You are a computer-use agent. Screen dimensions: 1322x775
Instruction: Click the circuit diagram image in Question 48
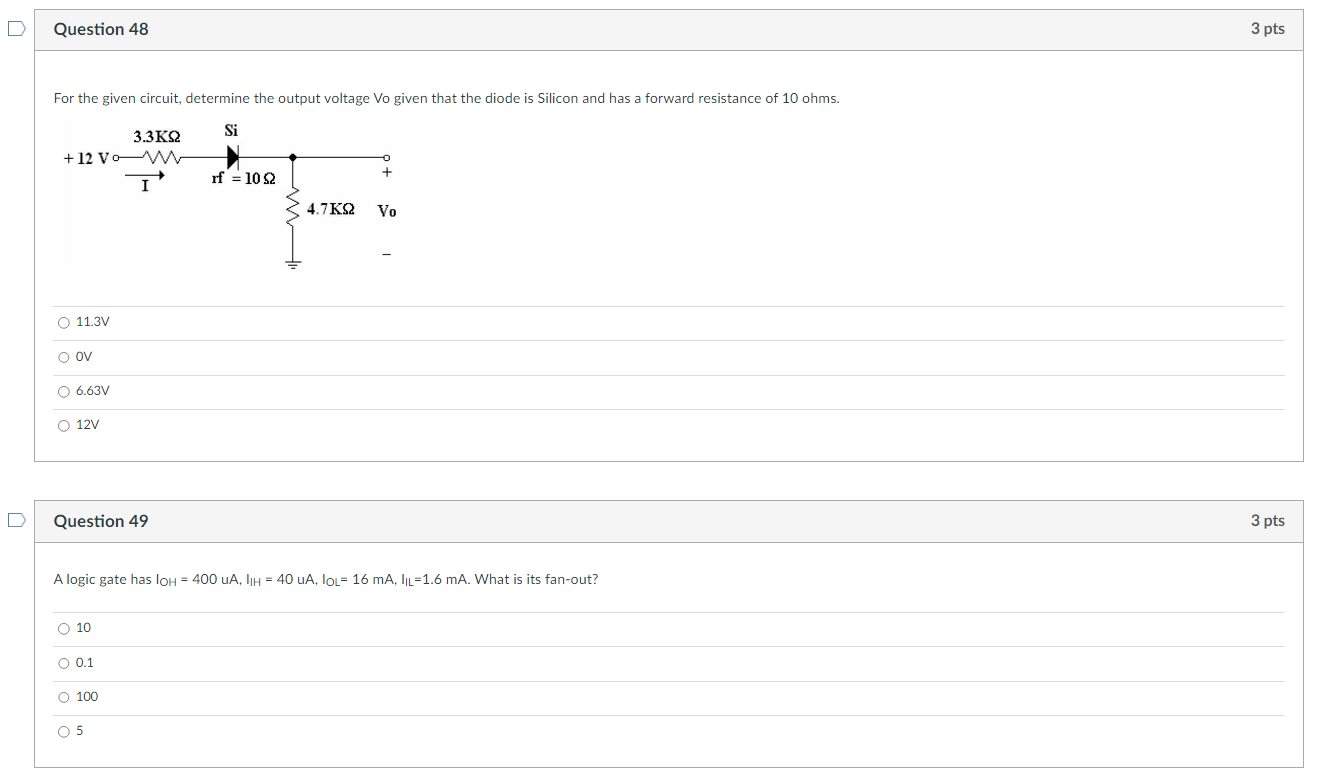click(231, 195)
